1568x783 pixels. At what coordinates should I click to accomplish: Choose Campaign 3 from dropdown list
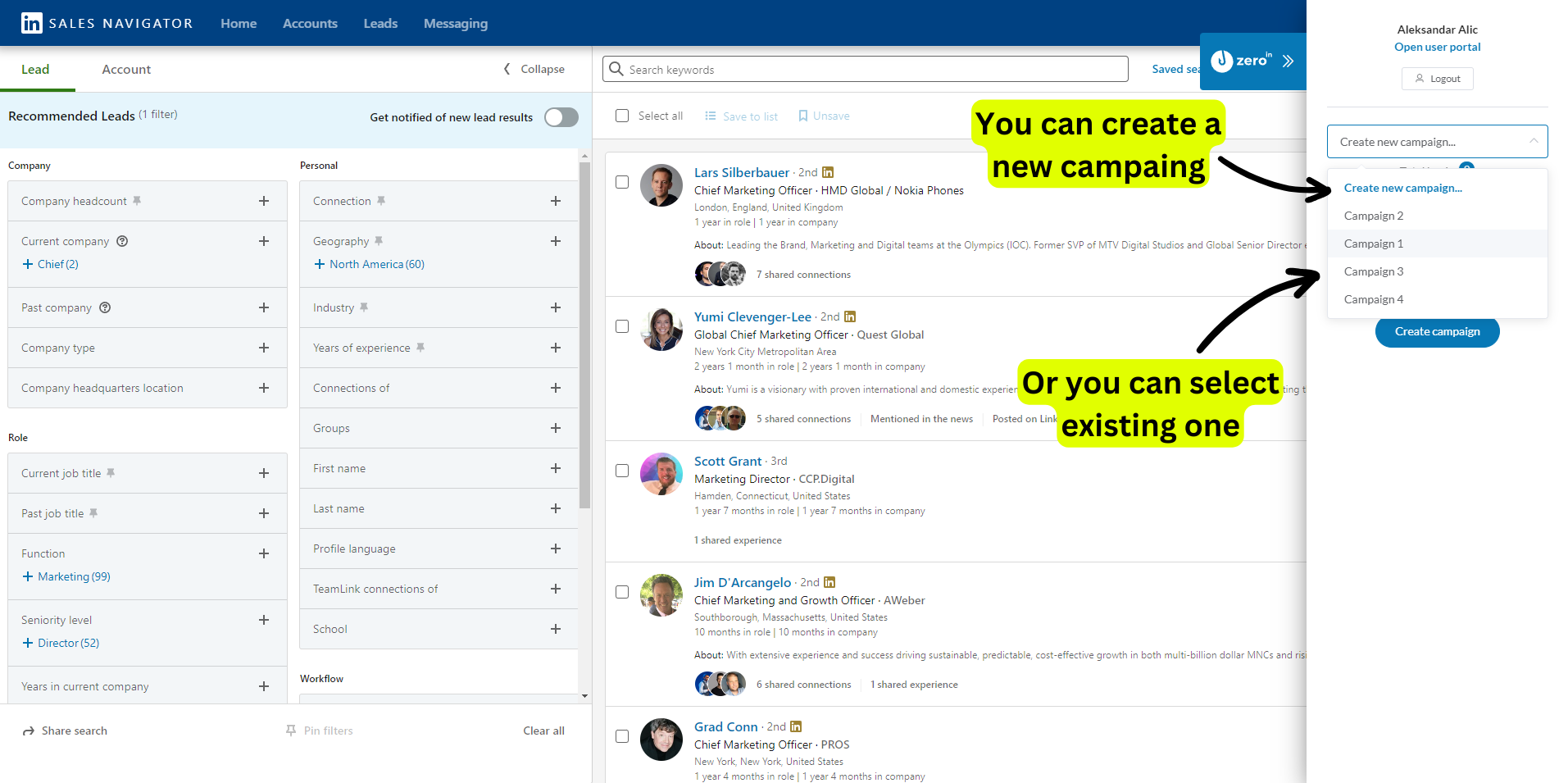1437,271
